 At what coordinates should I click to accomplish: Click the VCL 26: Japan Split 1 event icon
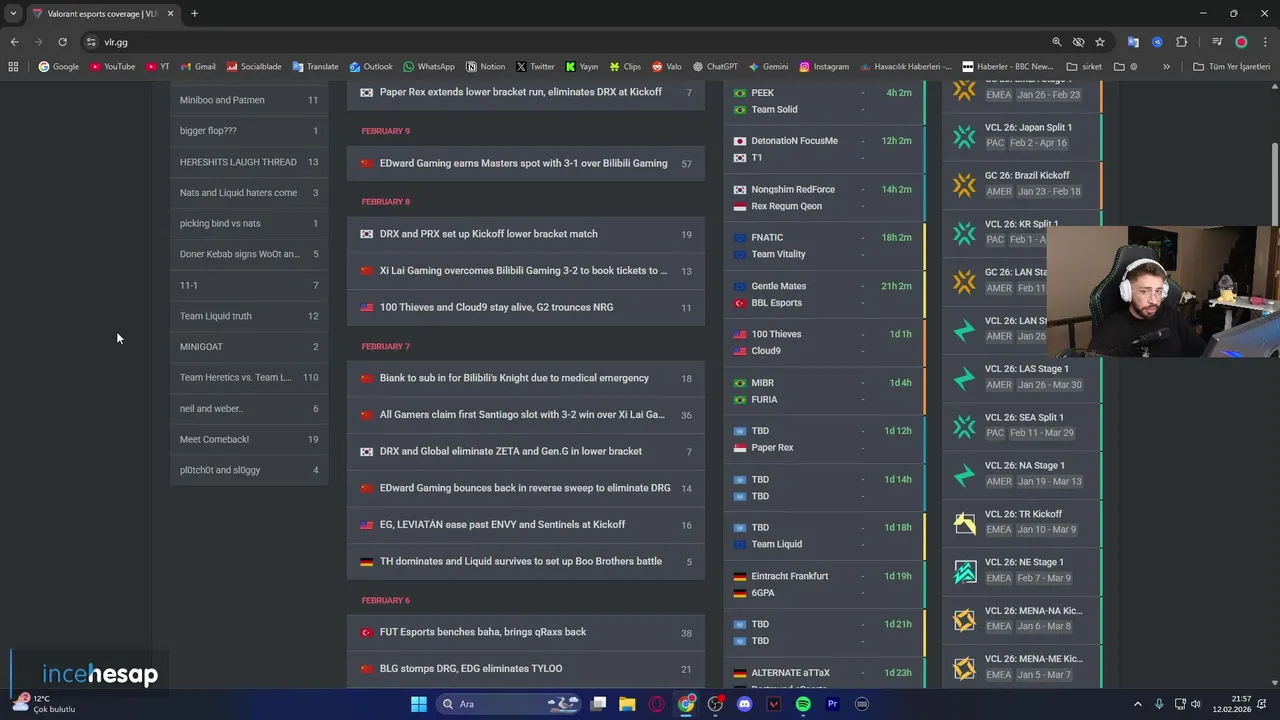pyautogui.click(x=964, y=136)
